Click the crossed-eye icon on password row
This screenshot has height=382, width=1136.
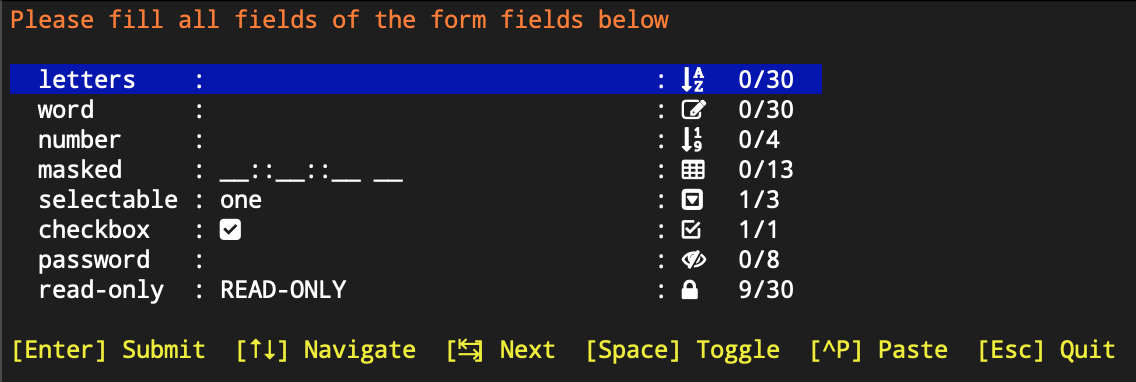693,260
